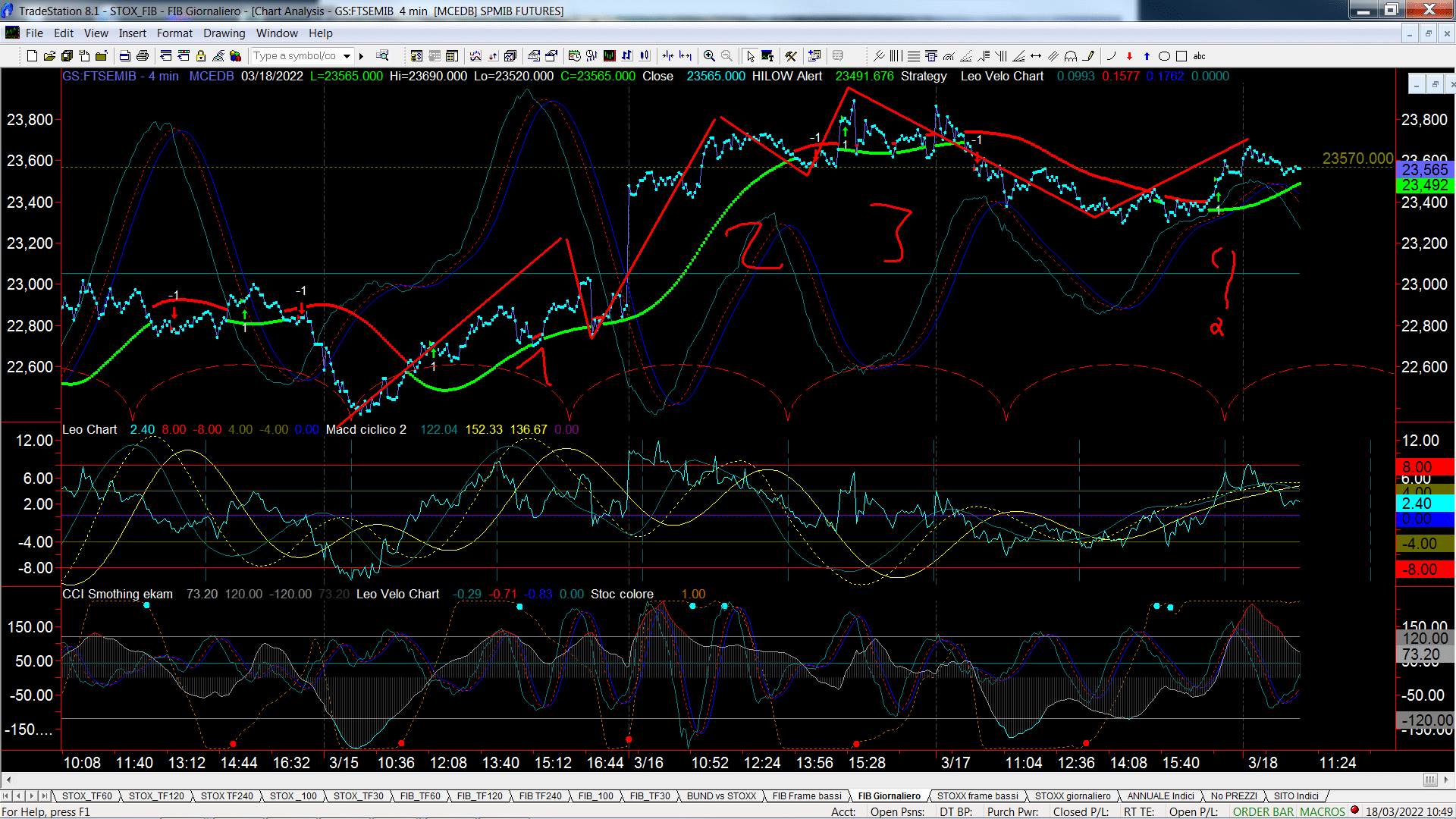Click the Save All stacked-disks icon
The width and height of the screenshot is (1456, 819).
point(67,56)
